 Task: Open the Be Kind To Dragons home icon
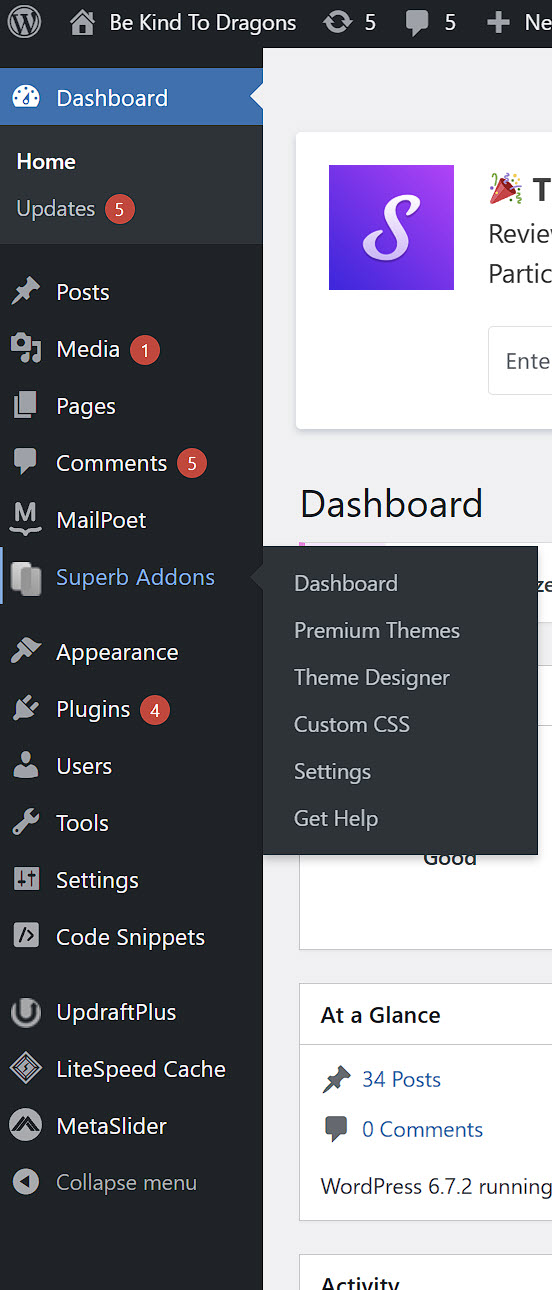83,22
